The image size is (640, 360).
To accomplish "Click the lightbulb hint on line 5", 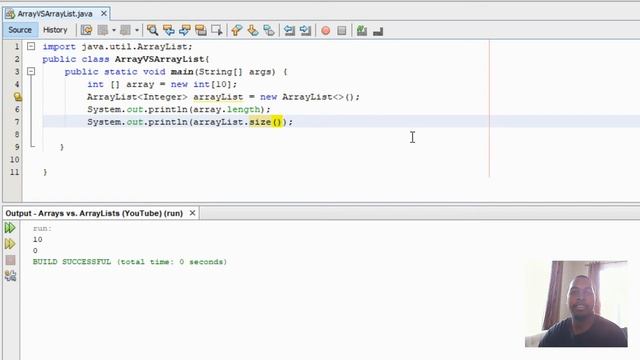I will 17,97.
